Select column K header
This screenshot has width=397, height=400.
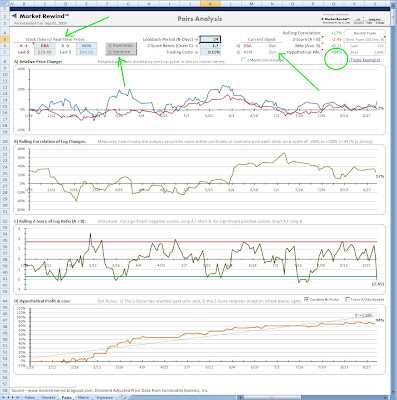[210, 3]
